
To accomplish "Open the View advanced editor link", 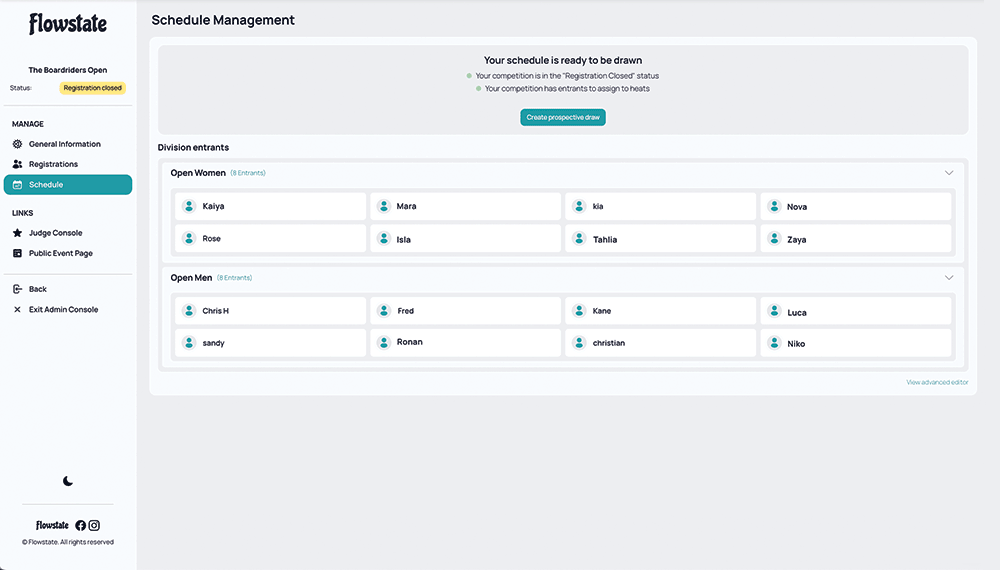I will pos(937,382).
